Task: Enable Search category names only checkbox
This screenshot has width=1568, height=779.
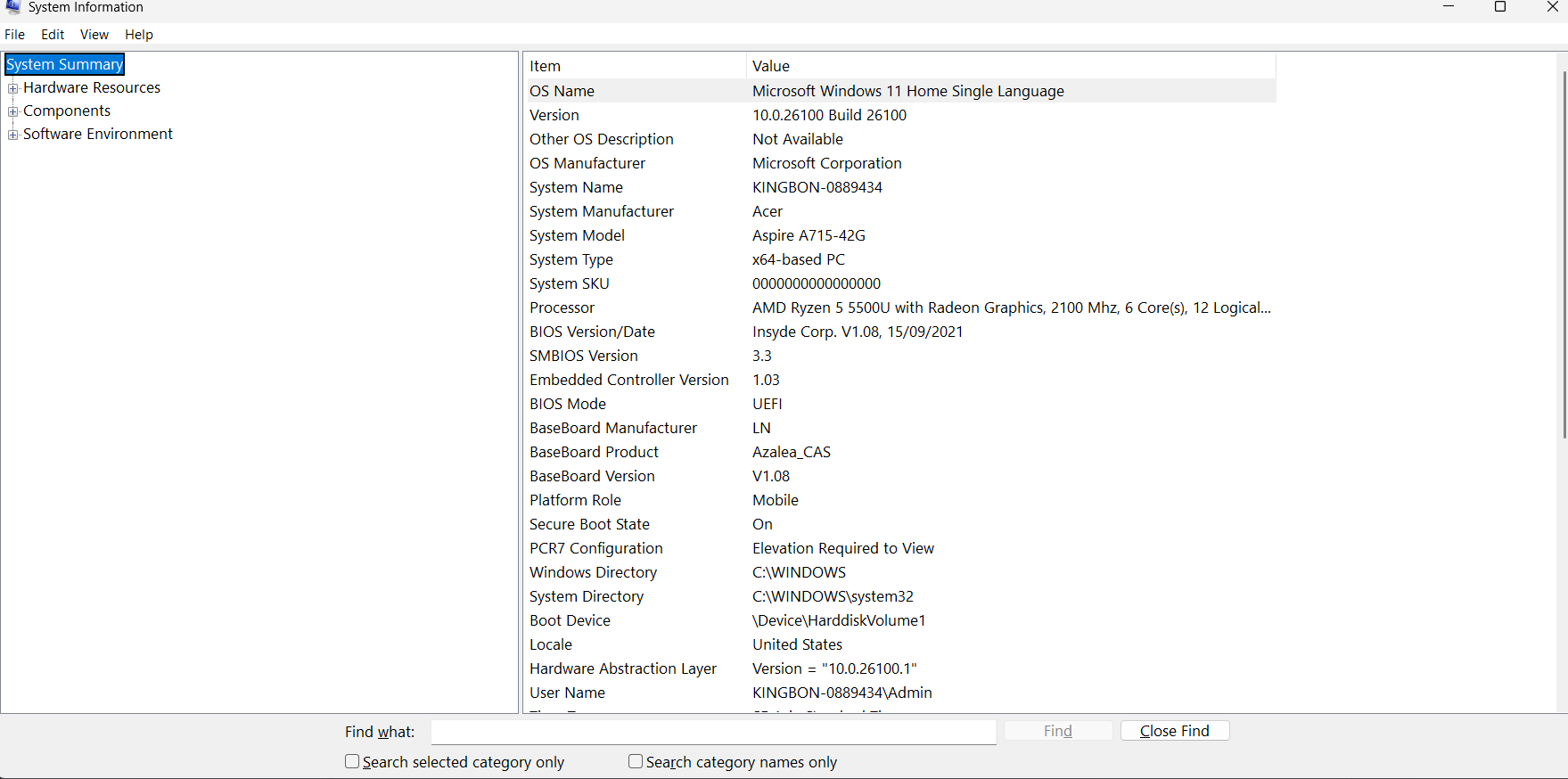Action: 636,761
